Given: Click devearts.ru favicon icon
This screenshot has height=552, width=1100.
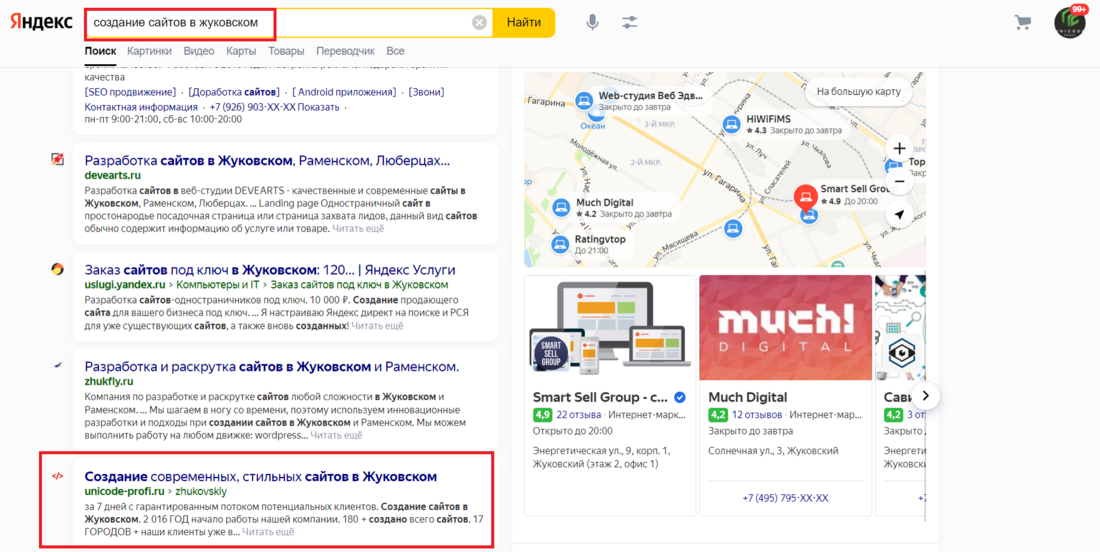Looking at the screenshot, I should click(x=58, y=159).
